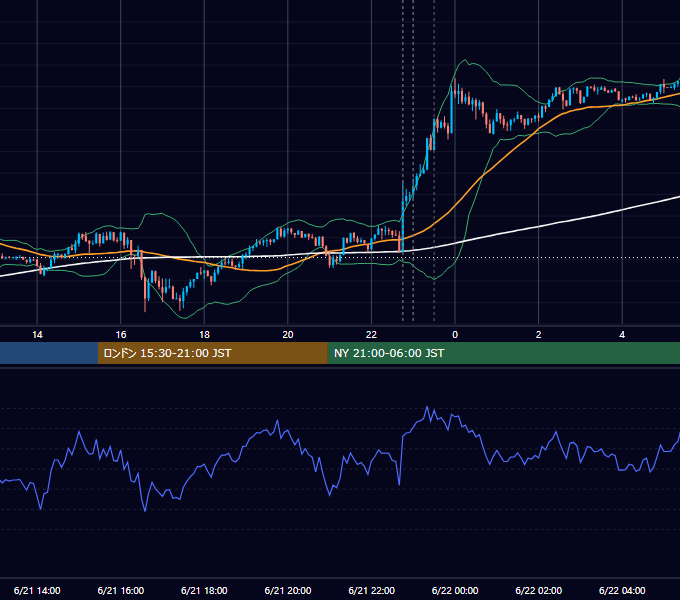Click the ロンドン 15:30-21:00 JST session band
This screenshot has height=600, width=680.
pyautogui.click(x=212, y=353)
